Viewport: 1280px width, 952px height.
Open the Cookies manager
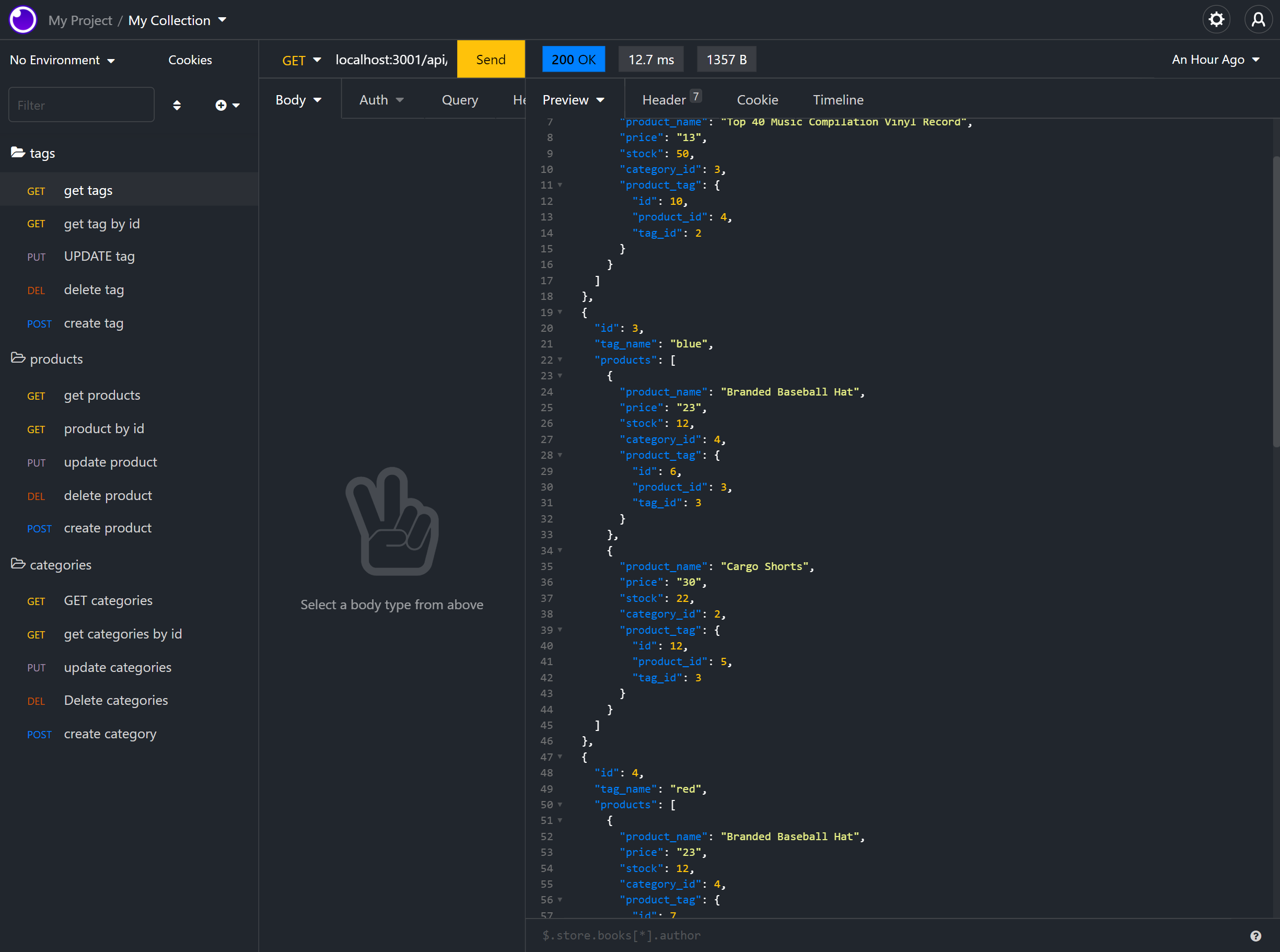190,60
